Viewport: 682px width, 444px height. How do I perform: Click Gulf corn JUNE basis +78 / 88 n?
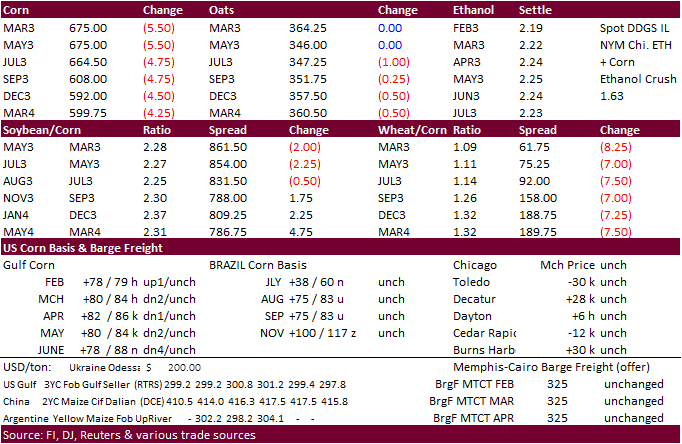109,350
